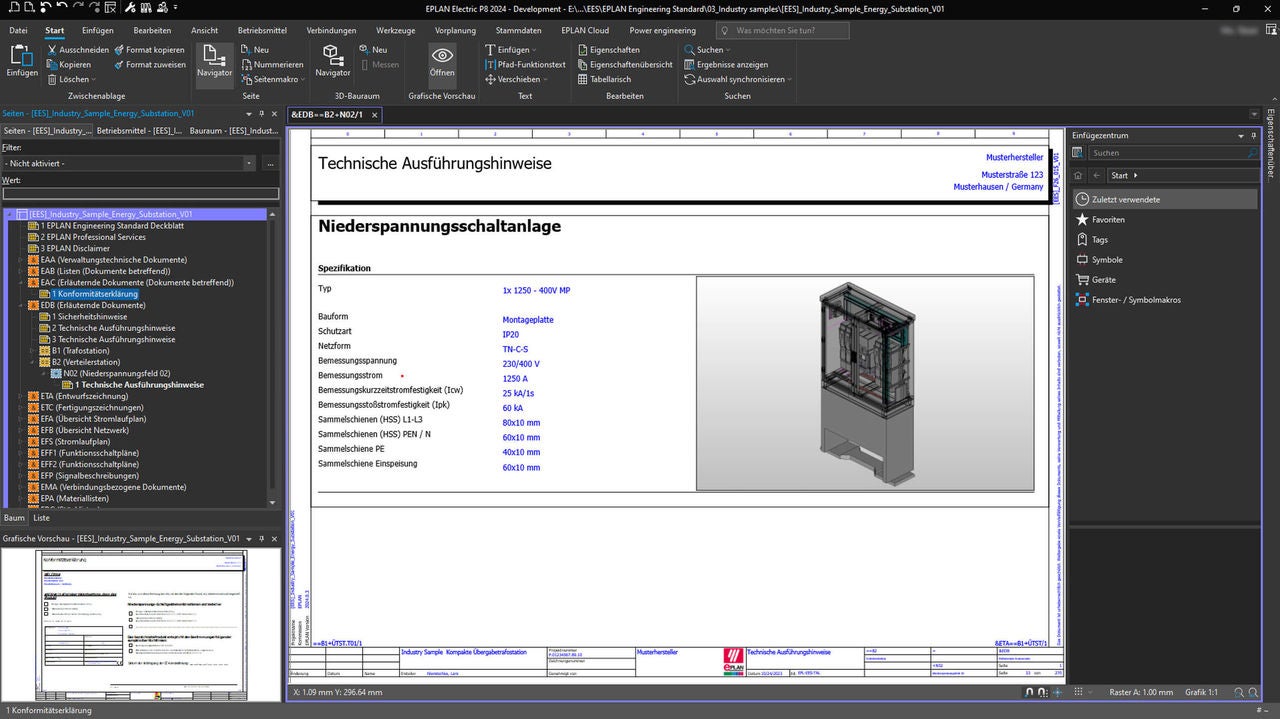1280x719 pixels.
Task: Switch to the Betriebsmittel navigator tab
Action: 139,131
